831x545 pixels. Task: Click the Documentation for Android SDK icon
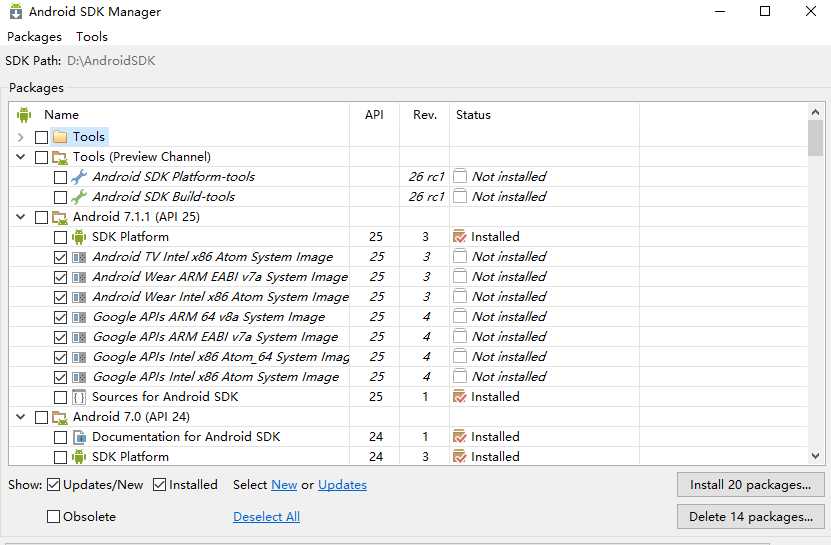click(x=79, y=437)
